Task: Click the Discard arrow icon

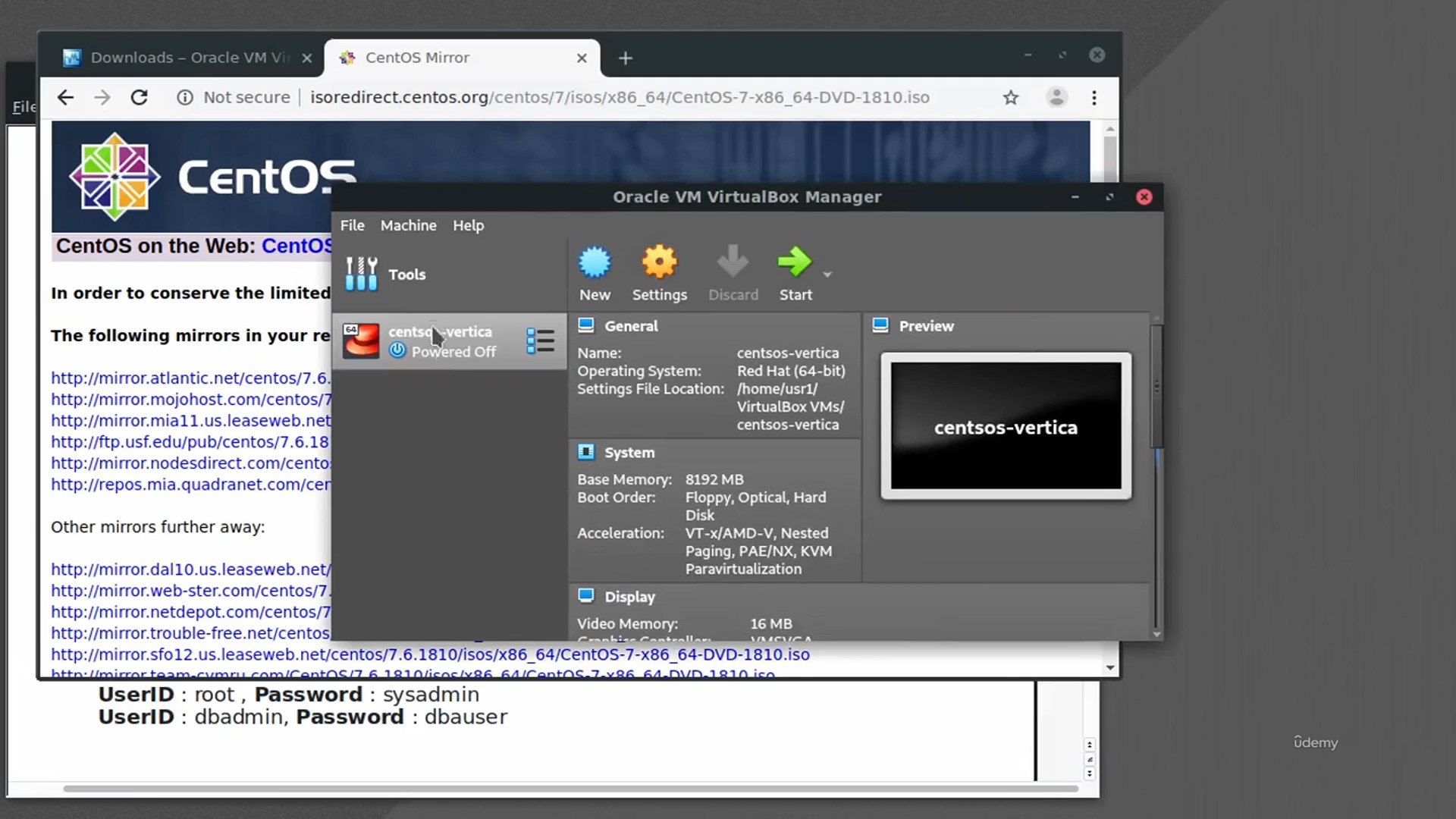Action: 733,262
